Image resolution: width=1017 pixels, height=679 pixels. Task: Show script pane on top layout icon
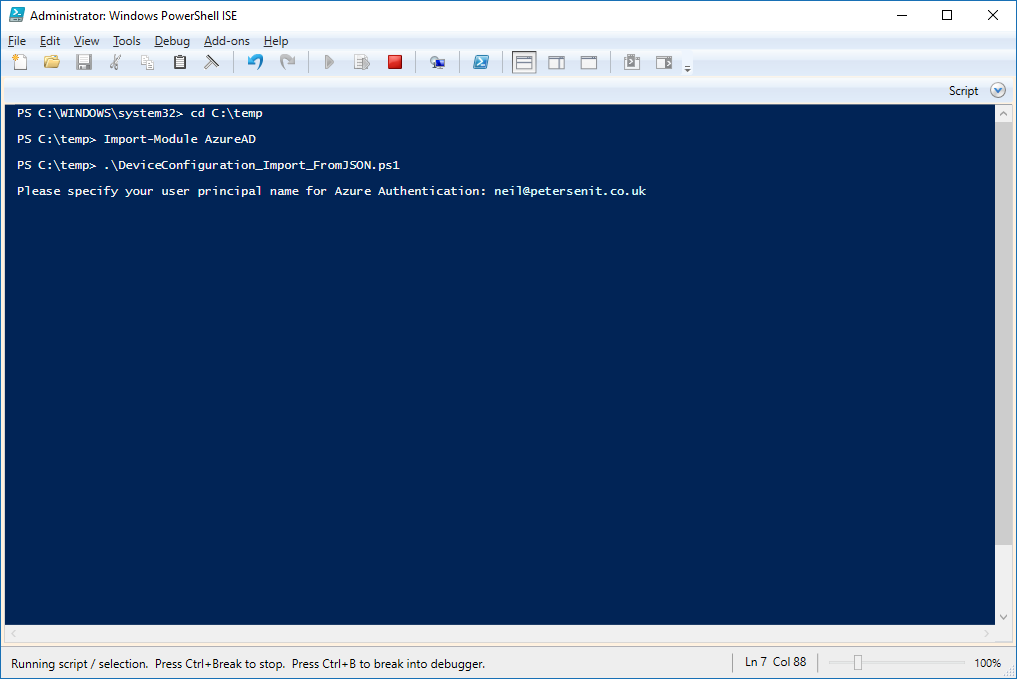(x=524, y=63)
